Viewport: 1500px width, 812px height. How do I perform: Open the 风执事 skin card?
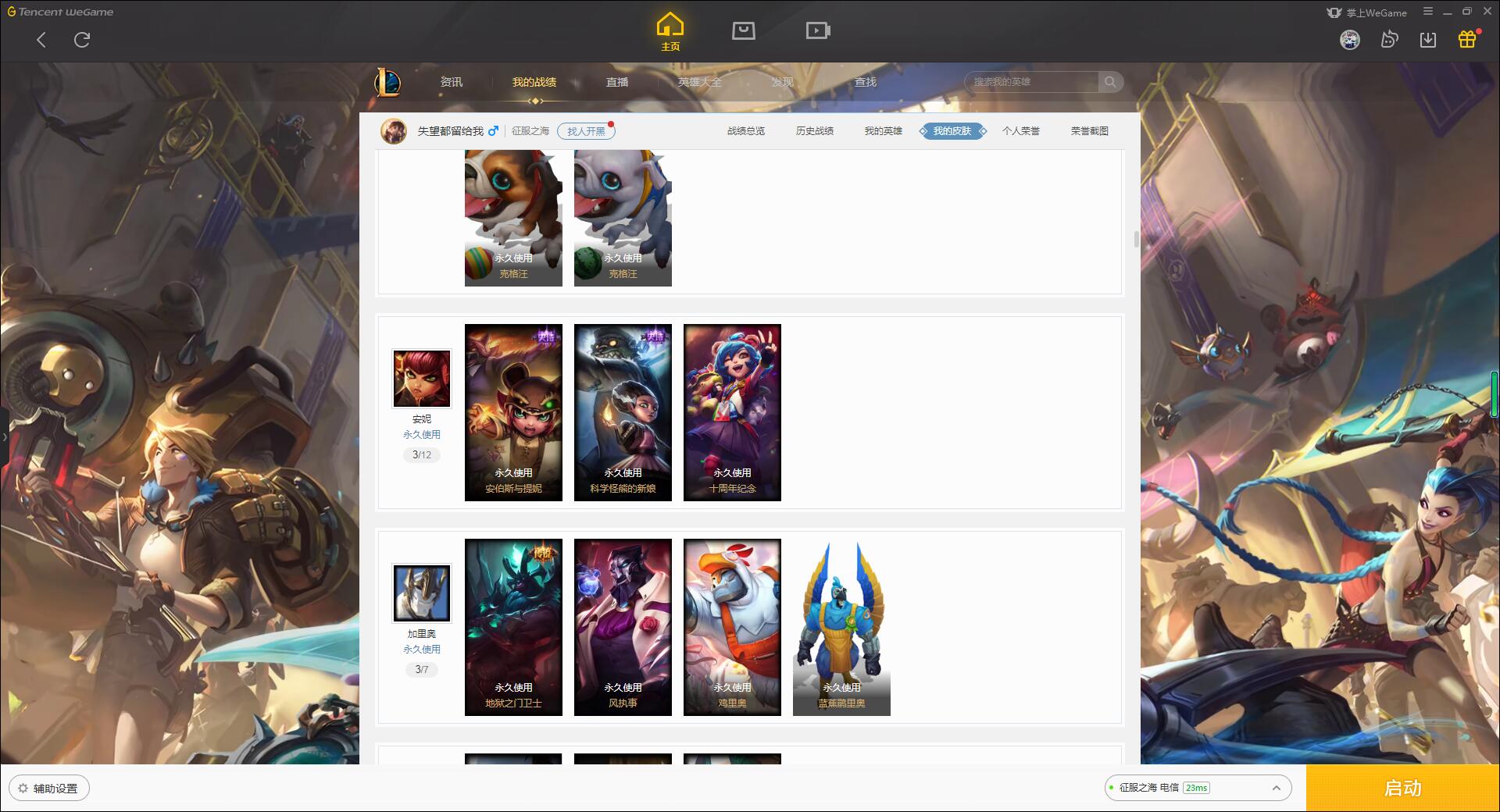pyautogui.click(x=623, y=627)
